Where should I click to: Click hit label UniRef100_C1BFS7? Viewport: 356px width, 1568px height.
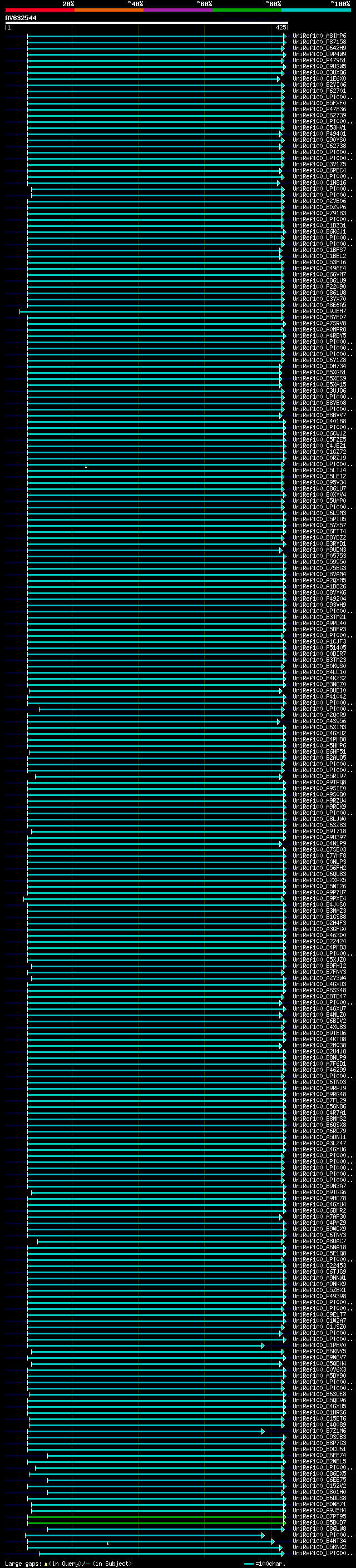(319, 250)
